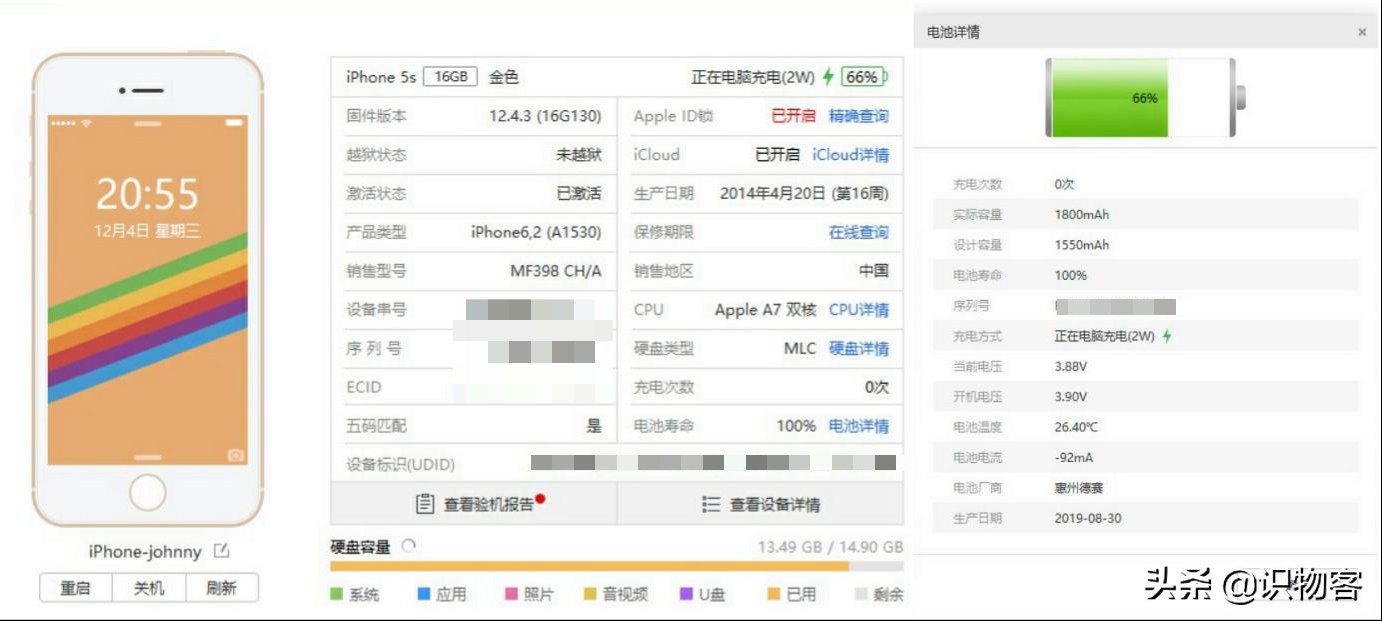Click the clipboard icon on 查看验机报告 button
The image size is (1382, 621).
click(425, 504)
